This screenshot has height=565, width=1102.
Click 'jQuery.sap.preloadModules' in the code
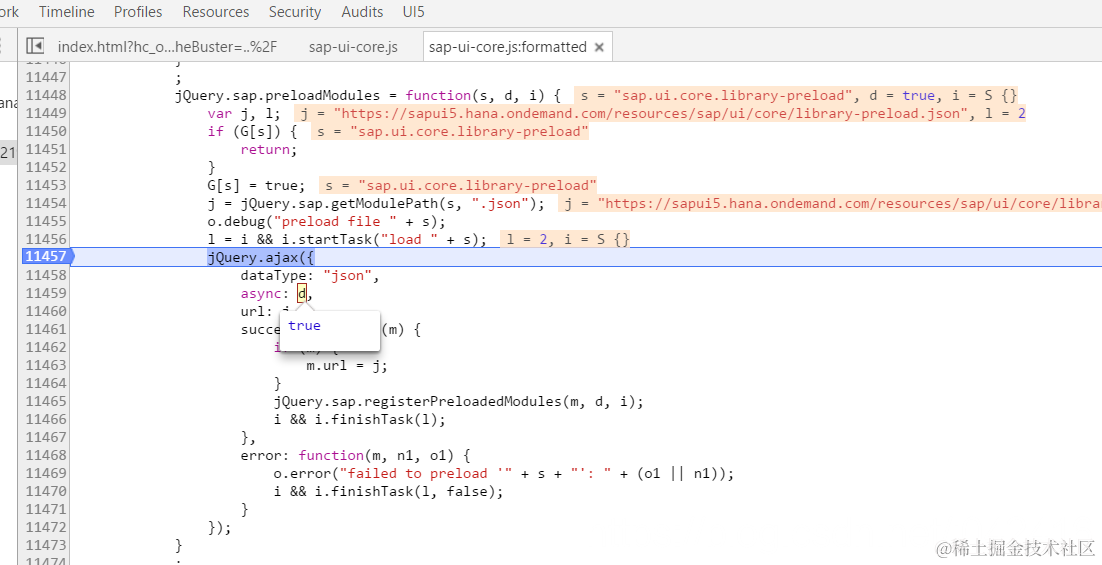(x=278, y=95)
